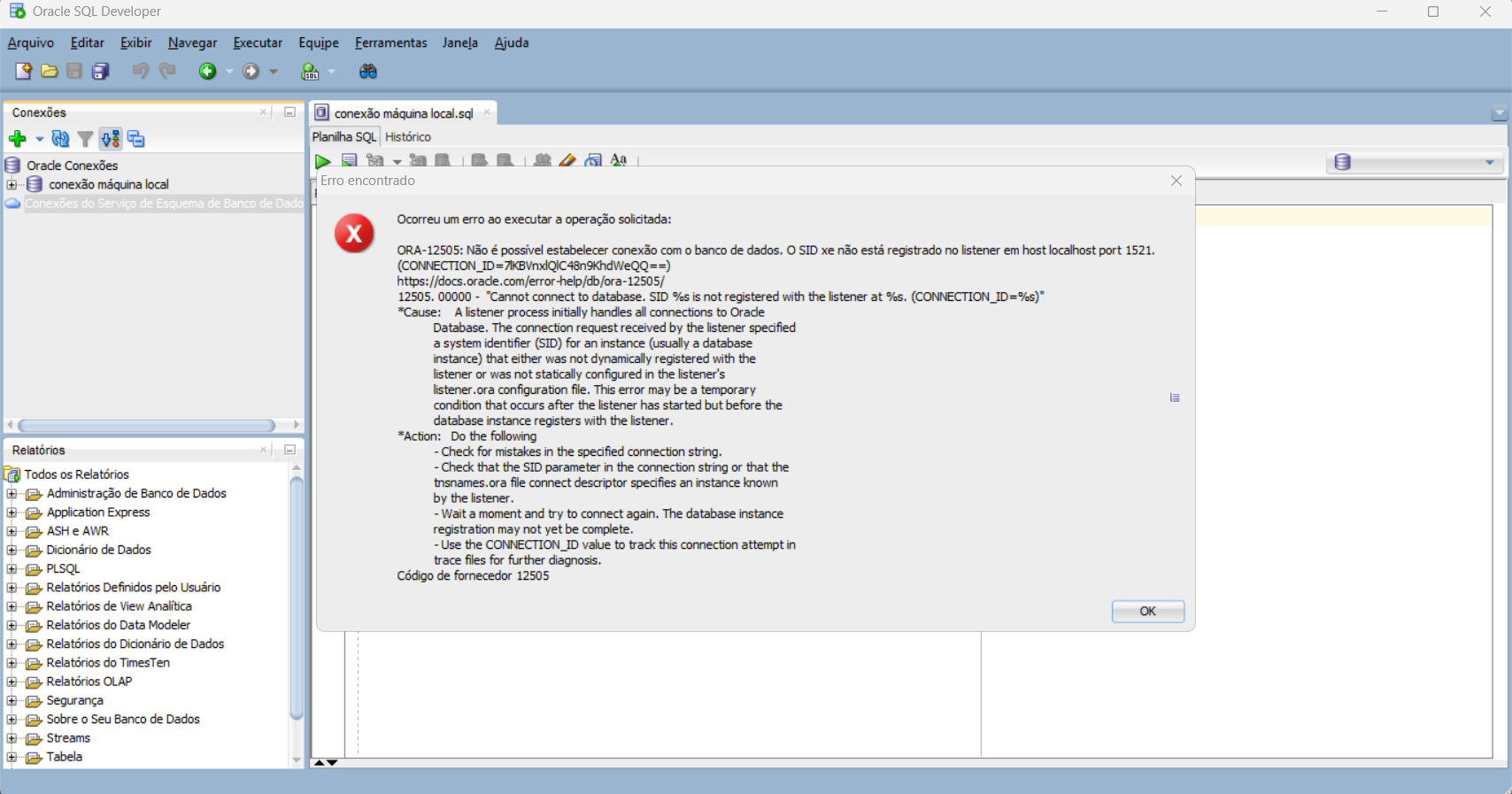Expand the PLSQL reports folder
Image resolution: width=1512 pixels, height=794 pixels.
[12, 568]
